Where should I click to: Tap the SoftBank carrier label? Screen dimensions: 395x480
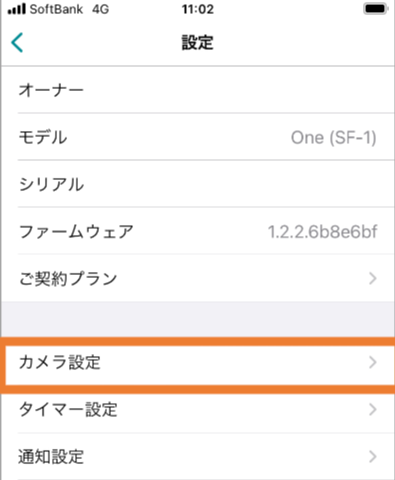pyautogui.click(x=56, y=9)
